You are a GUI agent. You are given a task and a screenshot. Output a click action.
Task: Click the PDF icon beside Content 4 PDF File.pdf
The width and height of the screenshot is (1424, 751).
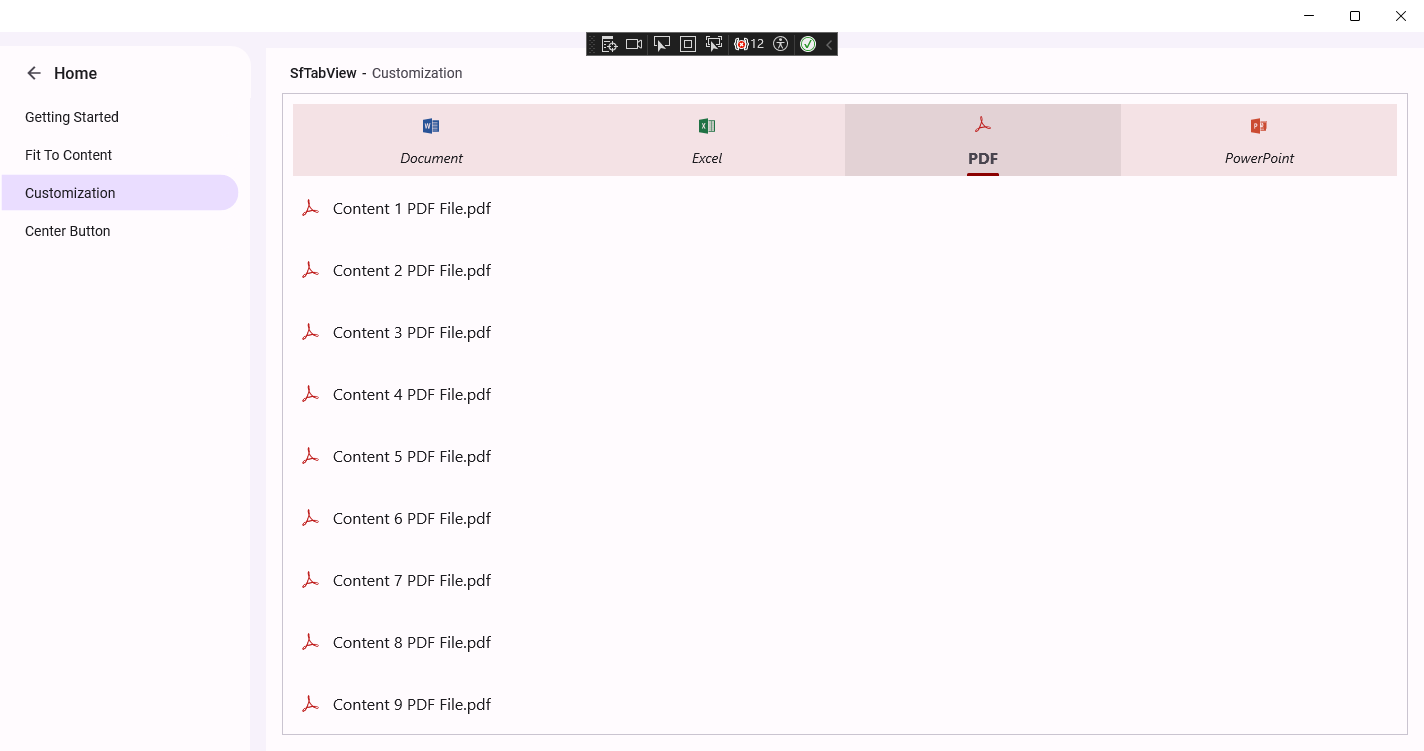point(311,394)
